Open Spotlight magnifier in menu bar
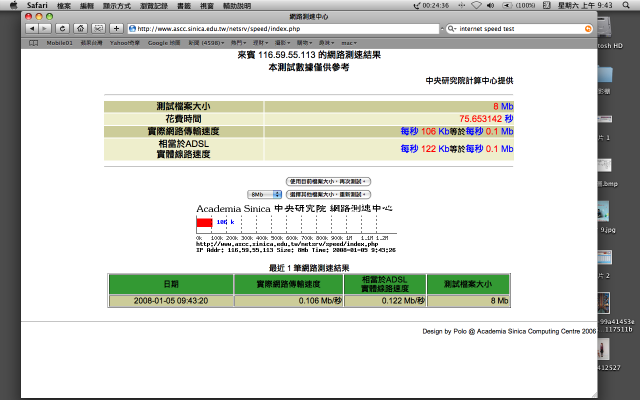Viewport: 640px width, 400px height. [626, 5]
